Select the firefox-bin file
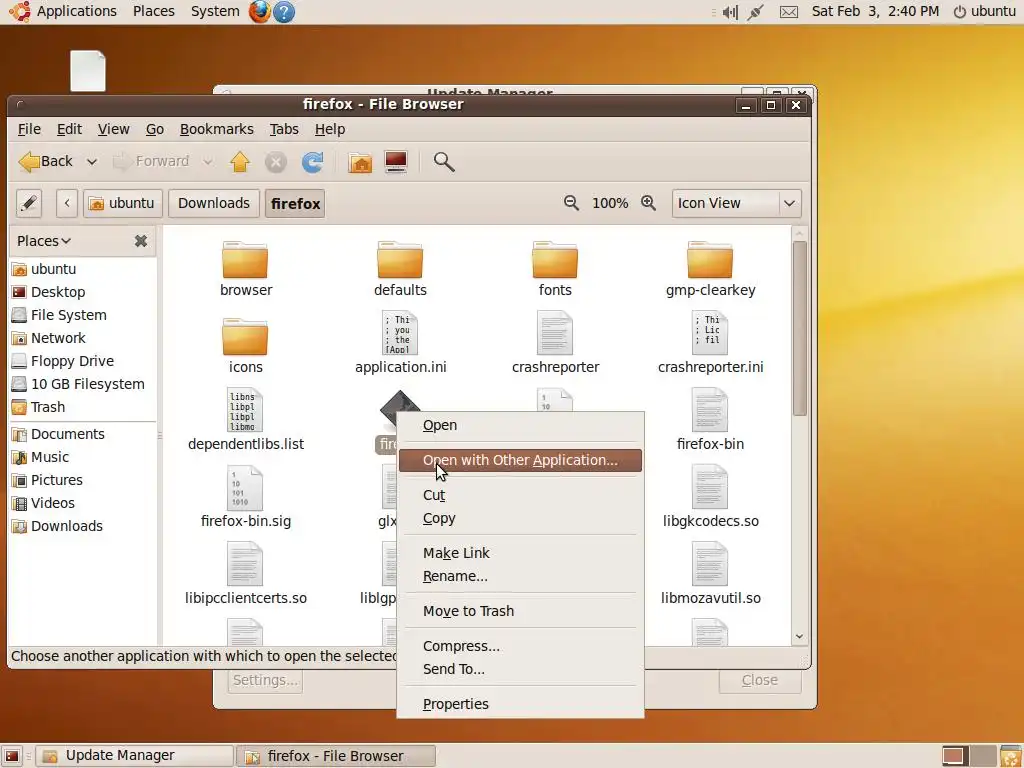This screenshot has width=1024, height=768. [x=711, y=420]
